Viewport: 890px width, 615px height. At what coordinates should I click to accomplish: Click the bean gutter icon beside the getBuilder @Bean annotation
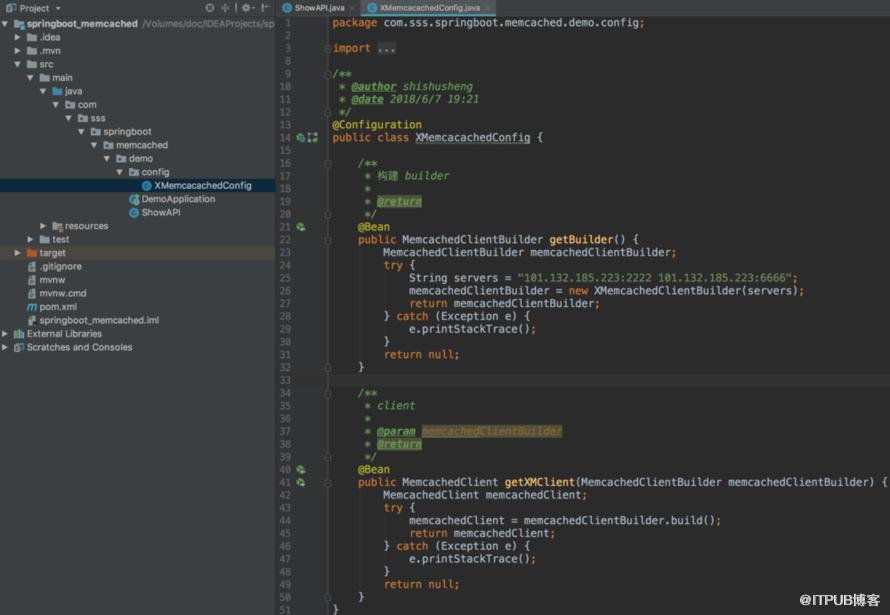pyautogui.click(x=301, y=227)
